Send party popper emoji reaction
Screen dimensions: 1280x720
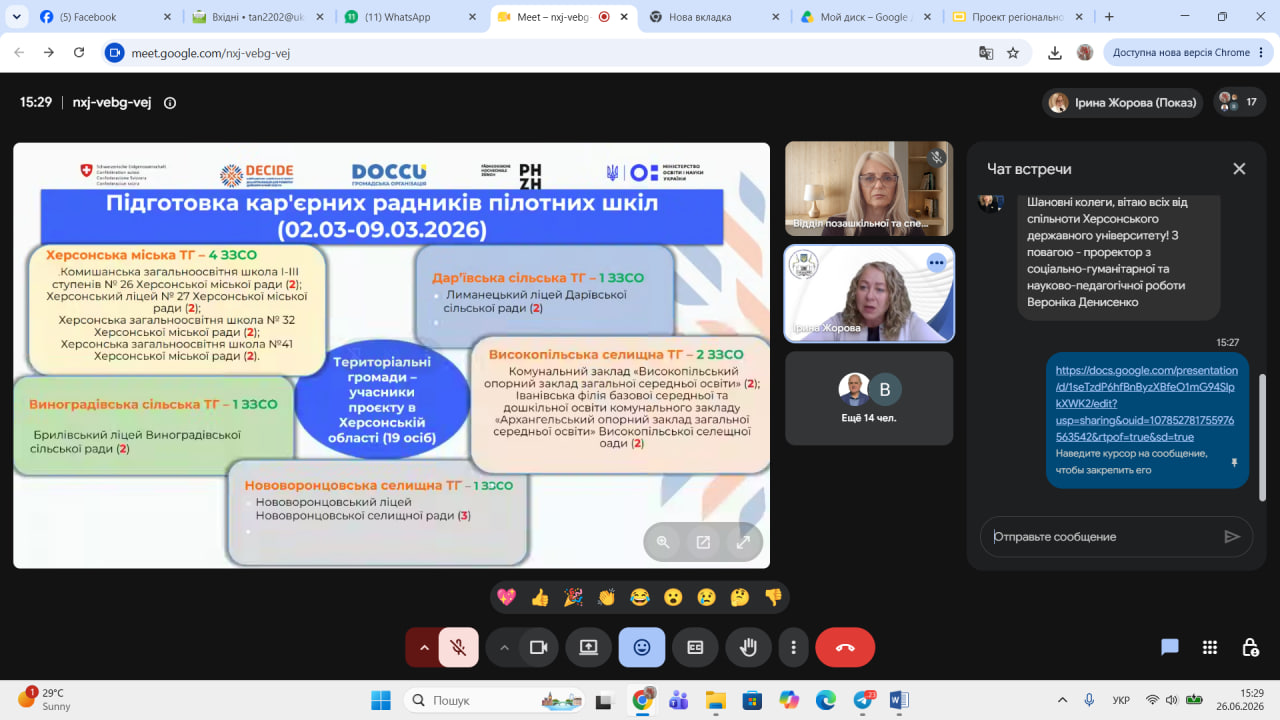pos(573,597)
